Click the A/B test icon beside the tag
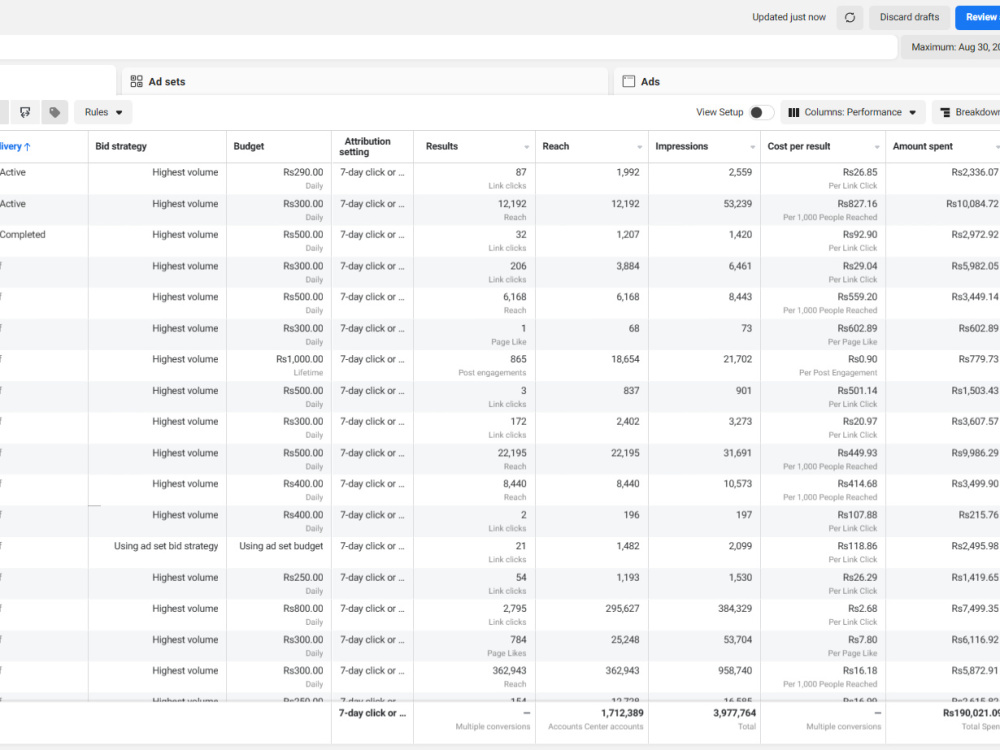Screen dimensions: 1000x750 (25, 112)
